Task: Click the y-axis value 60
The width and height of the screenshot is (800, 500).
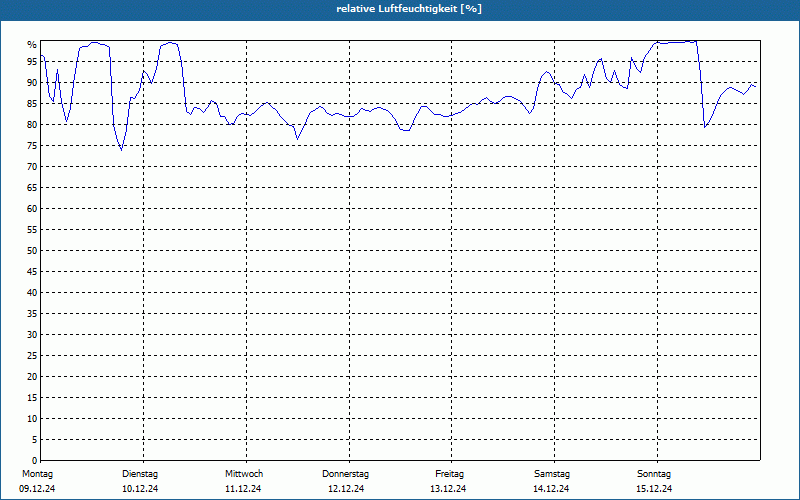Action: pyautogui.click(x=32, y=209)
